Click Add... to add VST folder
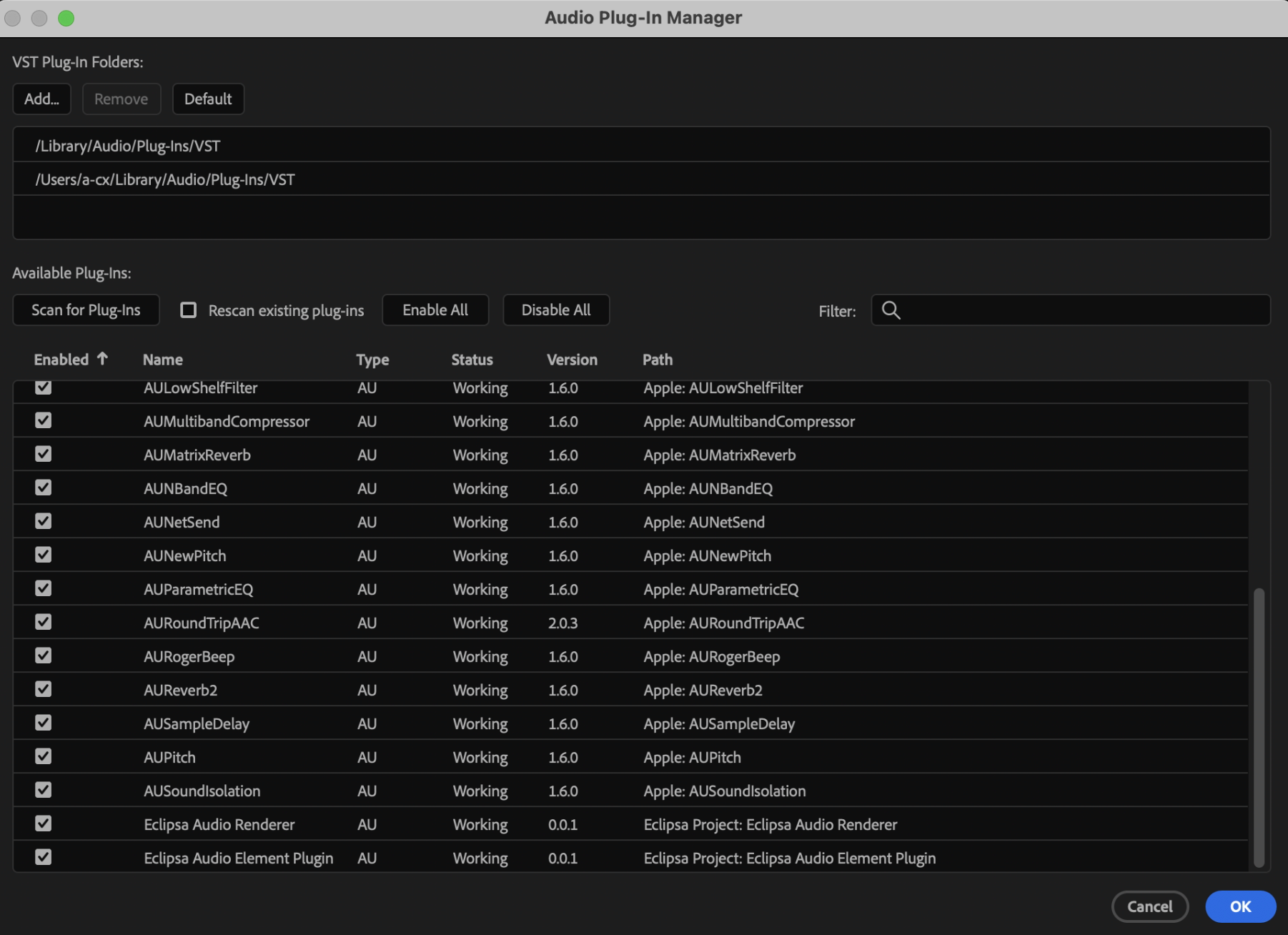The height and width of the screenshot is (935, 1288). [41, 99]
